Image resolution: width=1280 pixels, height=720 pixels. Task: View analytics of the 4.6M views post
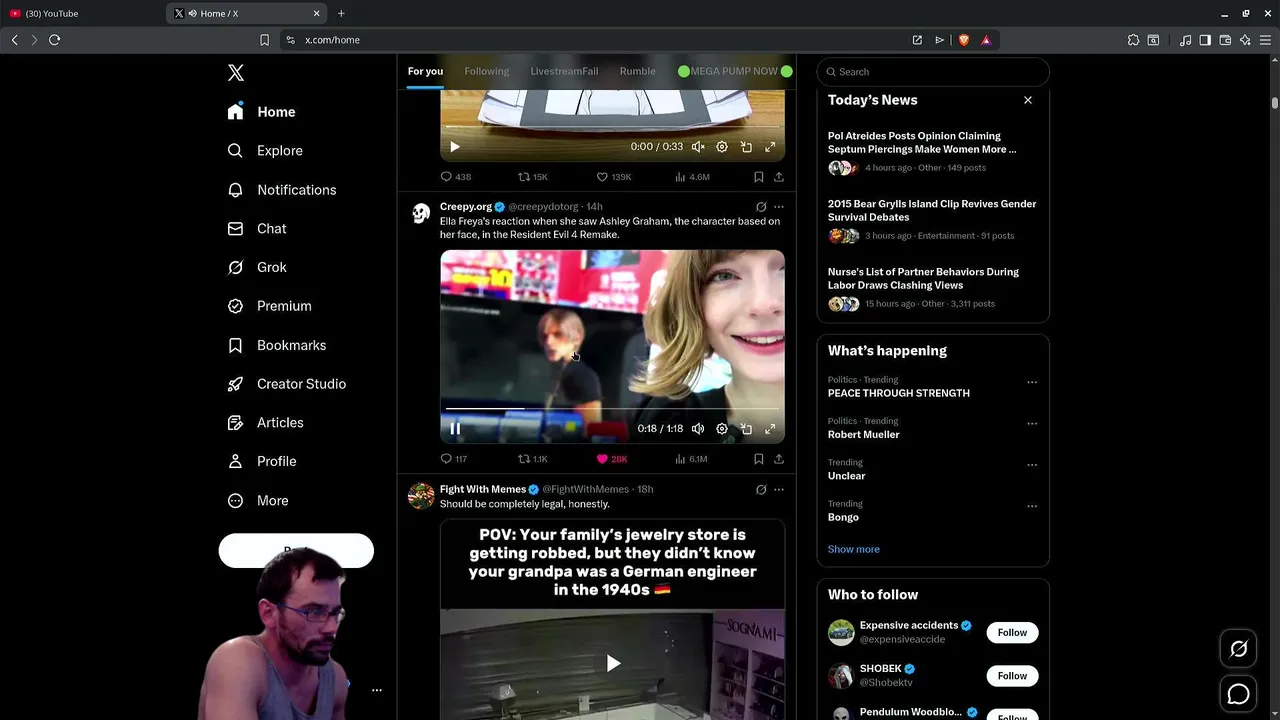[692, 177]
